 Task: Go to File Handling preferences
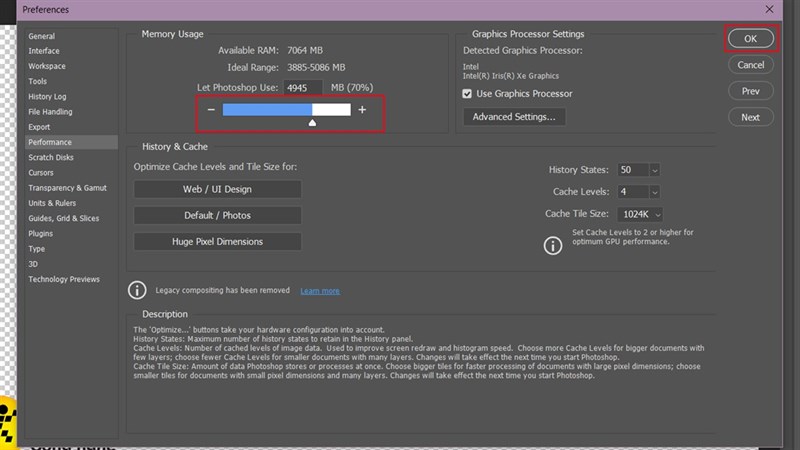(x=71, y=112)
